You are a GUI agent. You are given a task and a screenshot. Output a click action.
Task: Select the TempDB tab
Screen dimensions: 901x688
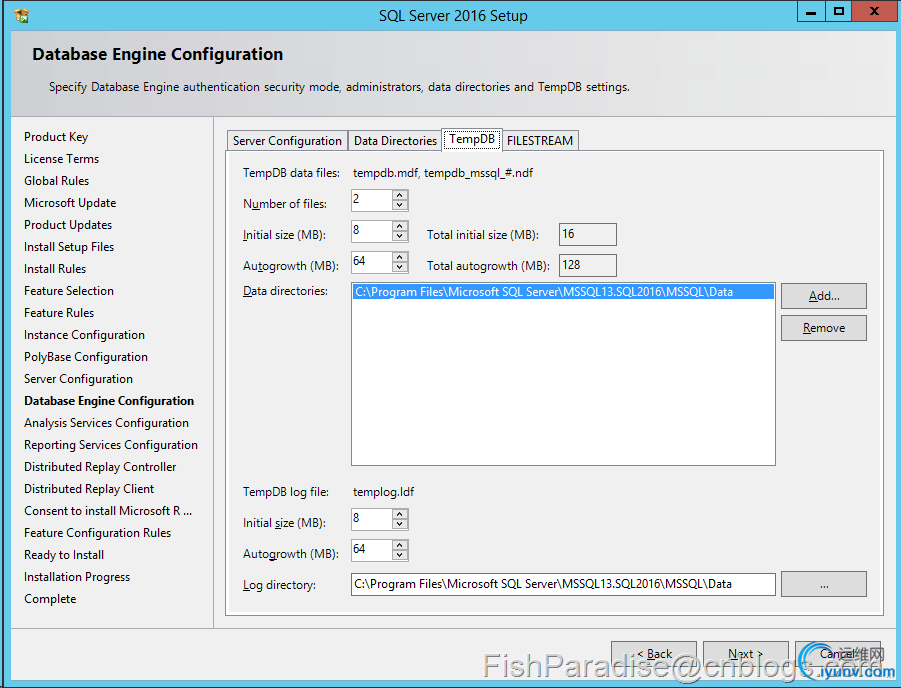(472, 139)
